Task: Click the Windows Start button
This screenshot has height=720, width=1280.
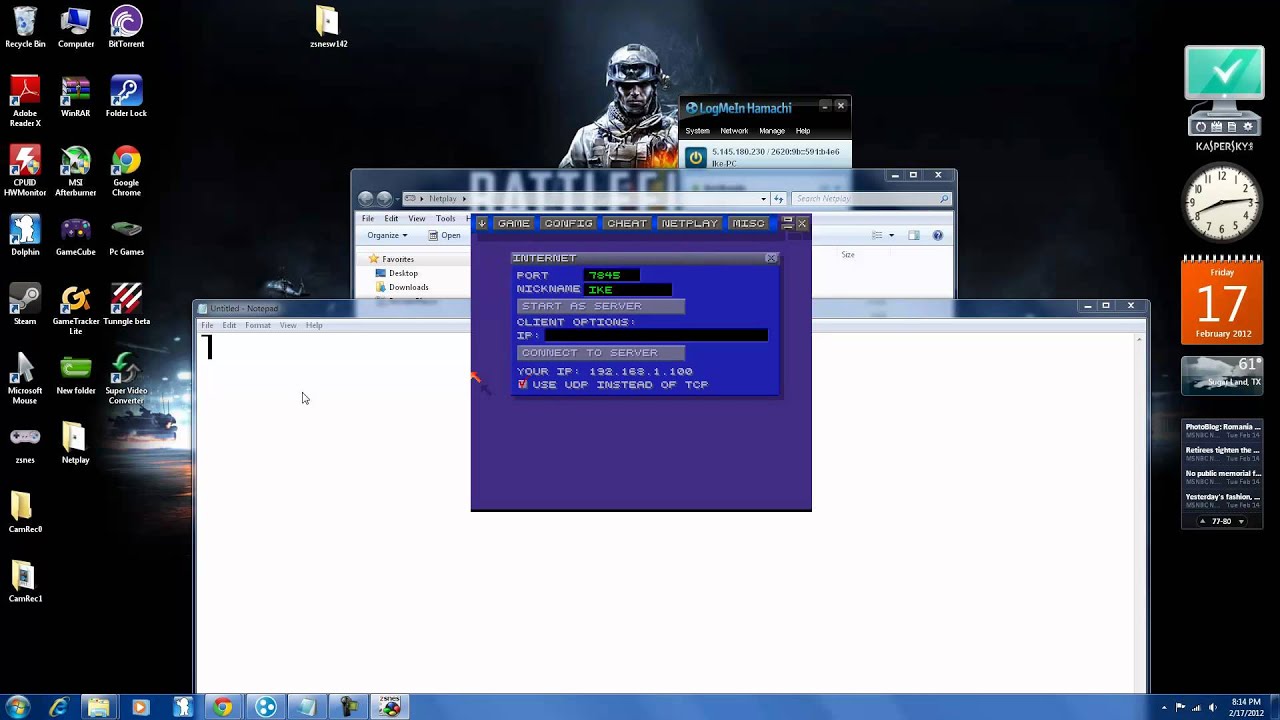Action: (x=17, y=707)
